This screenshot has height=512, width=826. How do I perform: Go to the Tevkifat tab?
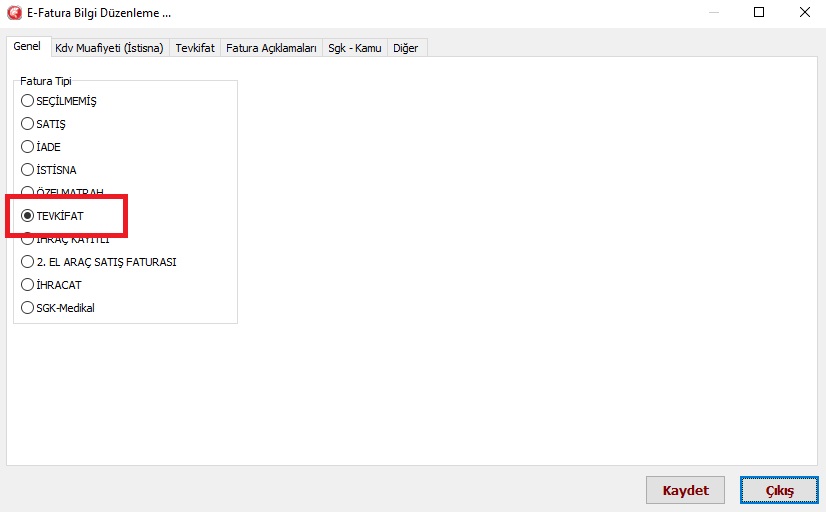pyautogui.click(x=194, y=48)
